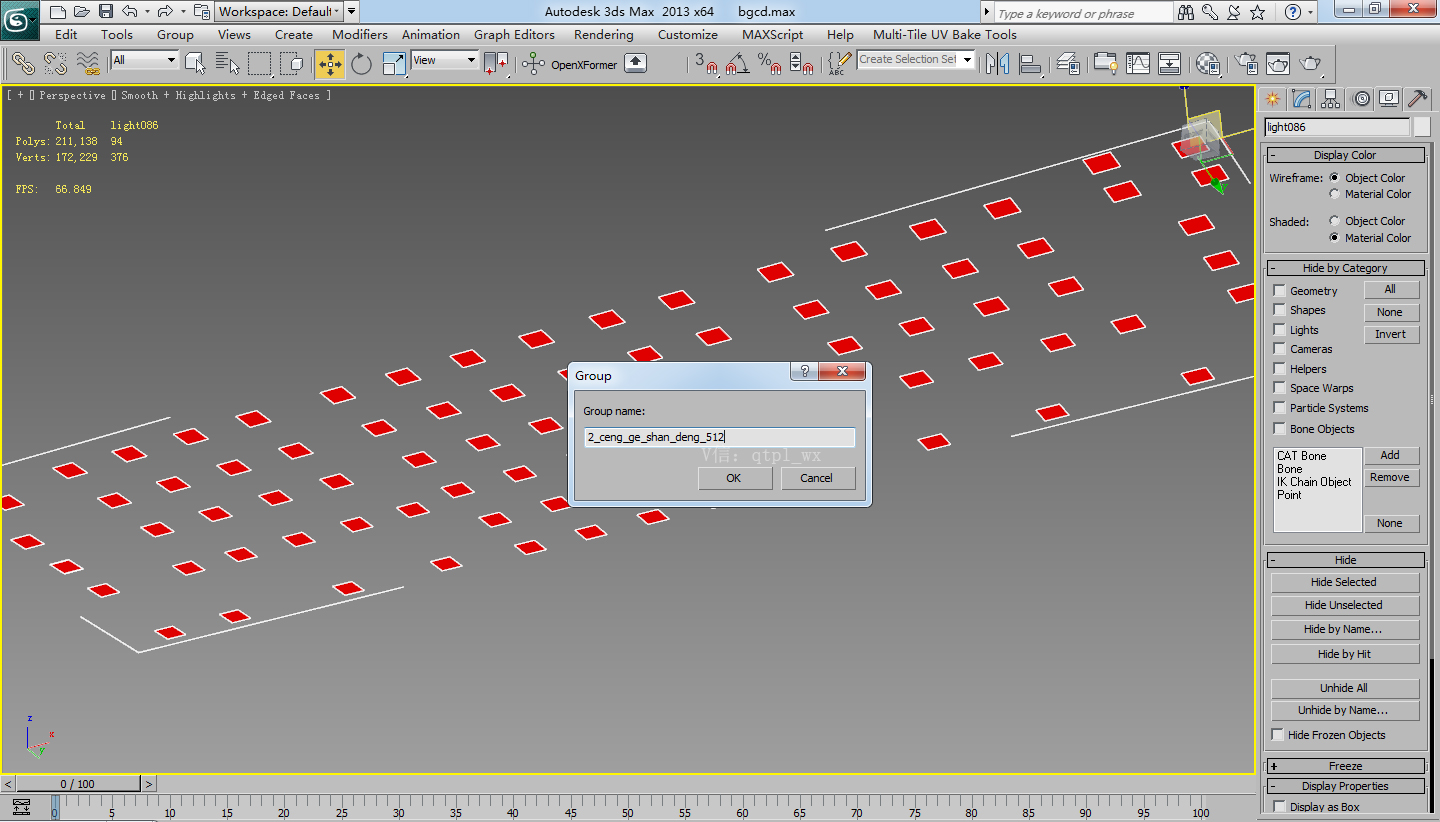Image resolution: width=1440 pixels, height=822 pixels.
Task: Select the Select and Link tool
Action: tap(23, 64)
